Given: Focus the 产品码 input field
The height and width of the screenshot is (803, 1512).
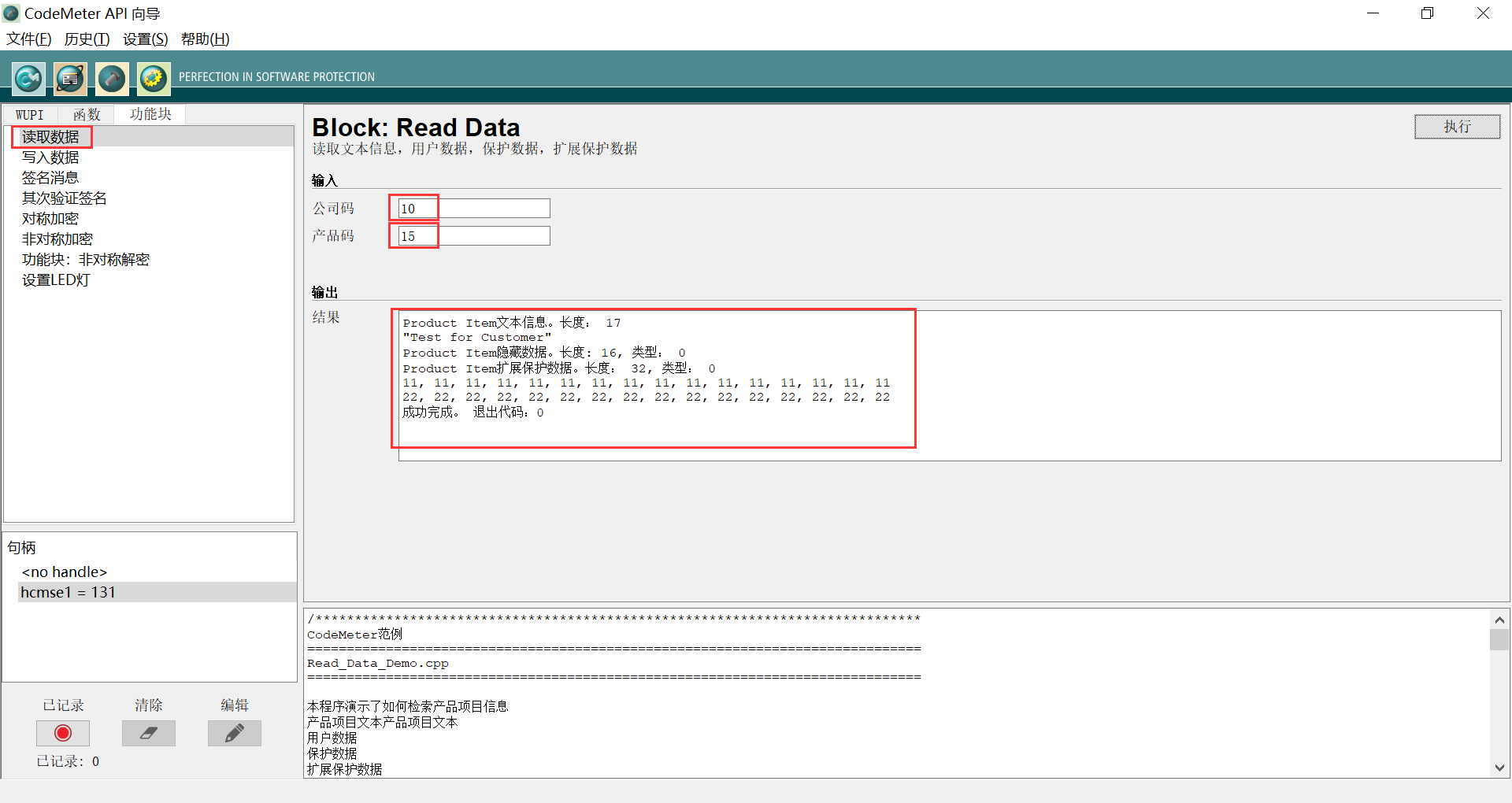Looking at the screenshot, I should click(x=474, y=236).
